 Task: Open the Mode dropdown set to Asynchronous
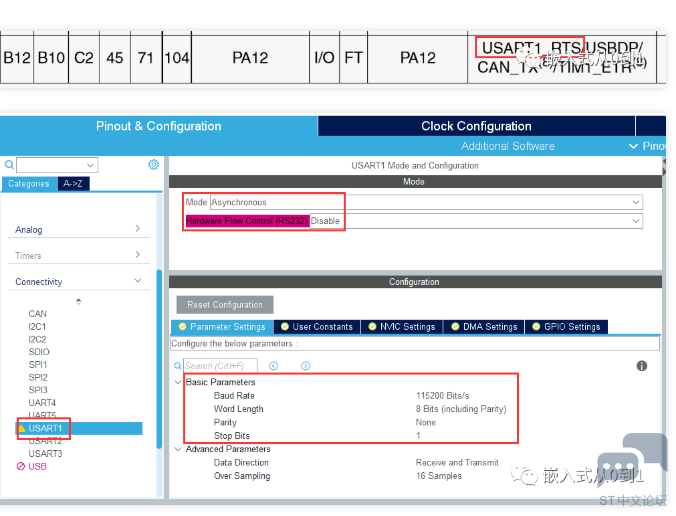[425, 202]
